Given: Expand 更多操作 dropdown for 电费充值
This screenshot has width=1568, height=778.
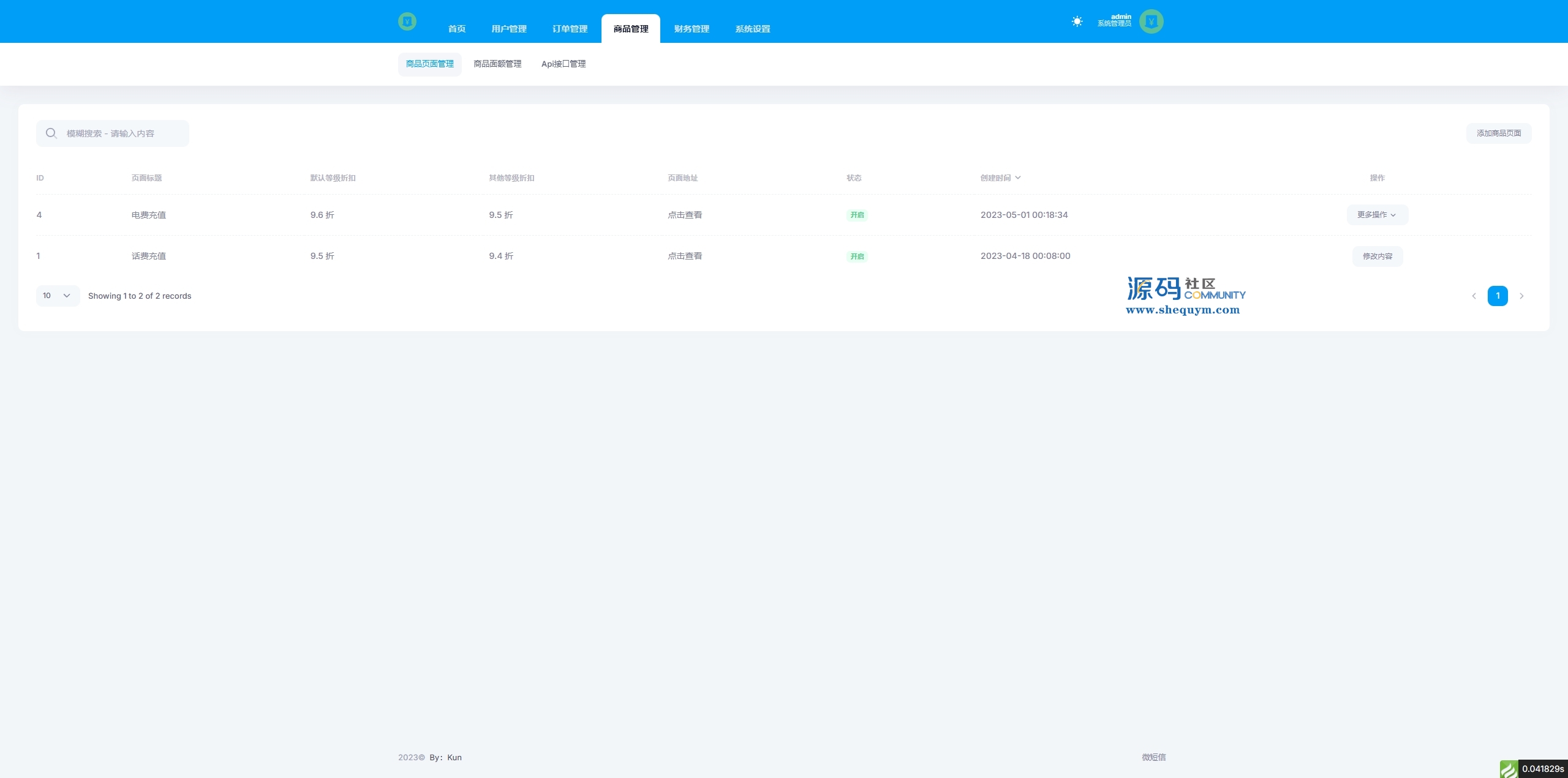Looking at the screenshot, I should pos(1377,215).
